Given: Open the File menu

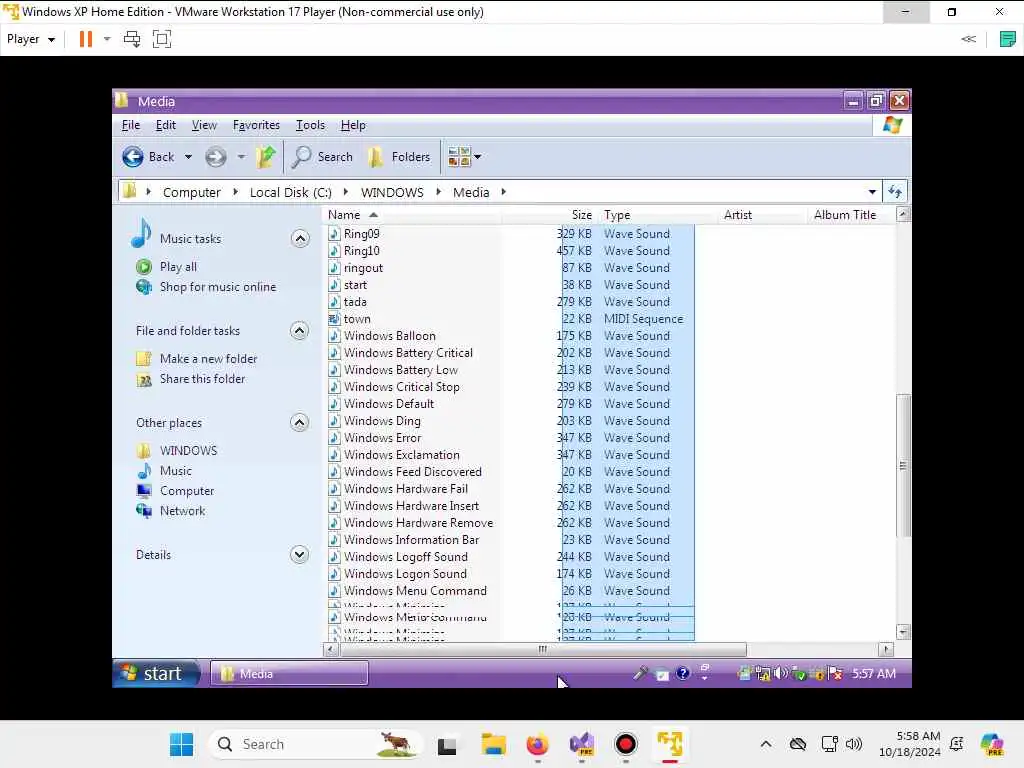Looking at the screenshot, I should pos(131,125).
